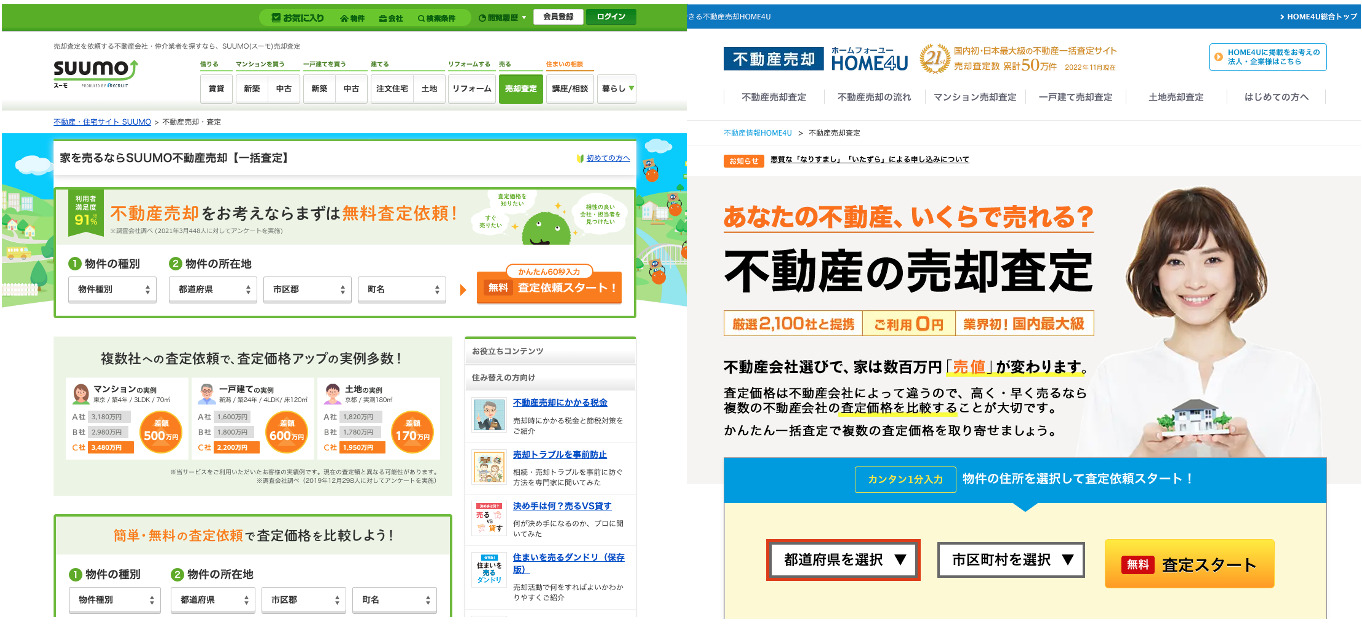Viewport: 1362px width, 626px height.
Task: Open the HOME4U総合トップ link
Action: [x=1319, y=17]
